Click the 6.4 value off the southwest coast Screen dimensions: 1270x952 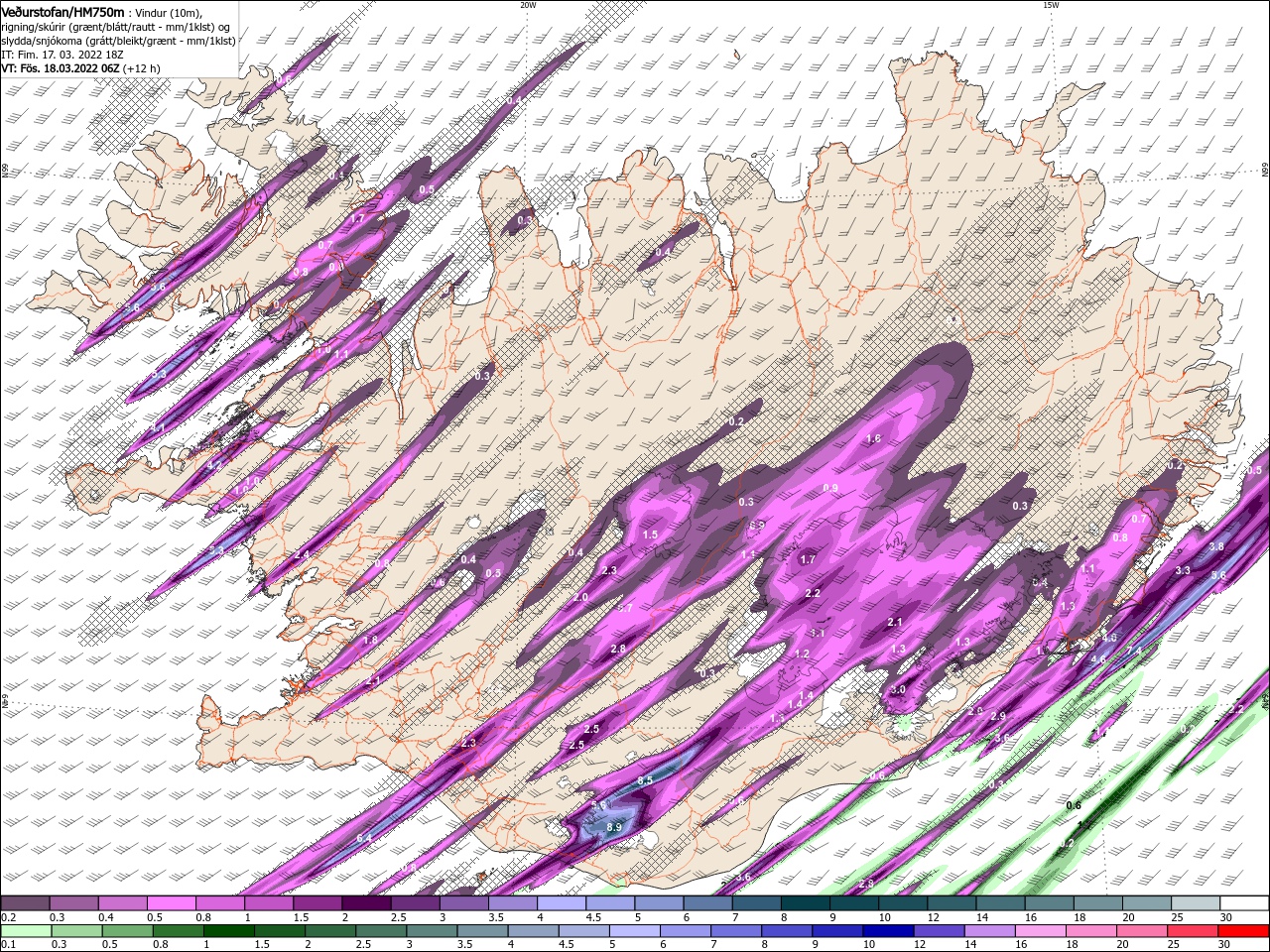pos(363,839)
